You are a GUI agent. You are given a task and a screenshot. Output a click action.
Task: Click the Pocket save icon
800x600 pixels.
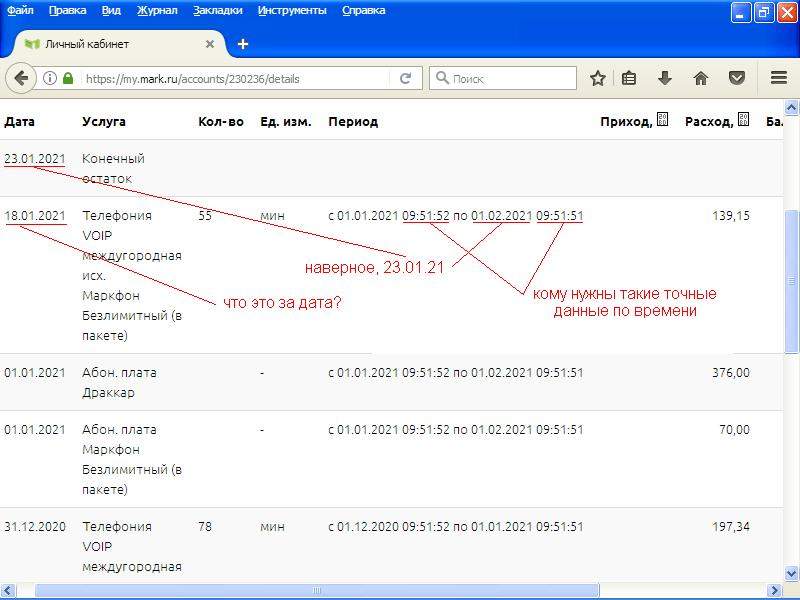(737, 78)
